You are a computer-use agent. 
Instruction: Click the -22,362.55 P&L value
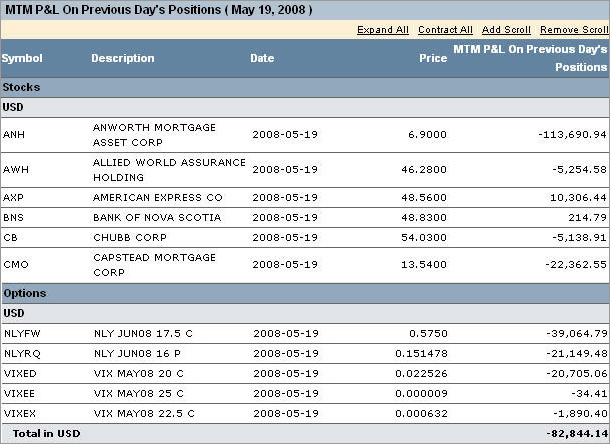[576, 265]
